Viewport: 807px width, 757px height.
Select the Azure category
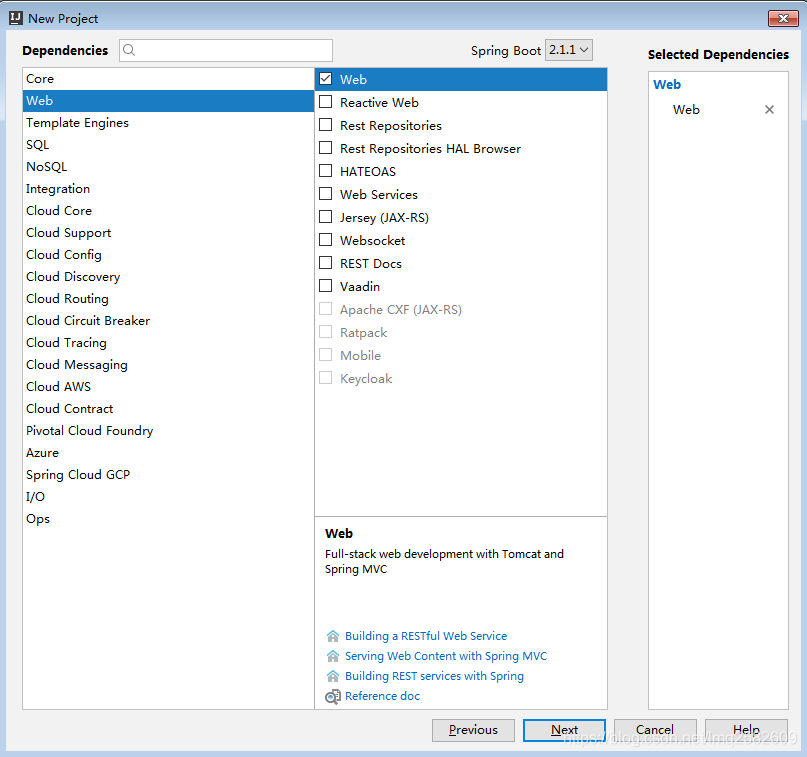(168, 453)
